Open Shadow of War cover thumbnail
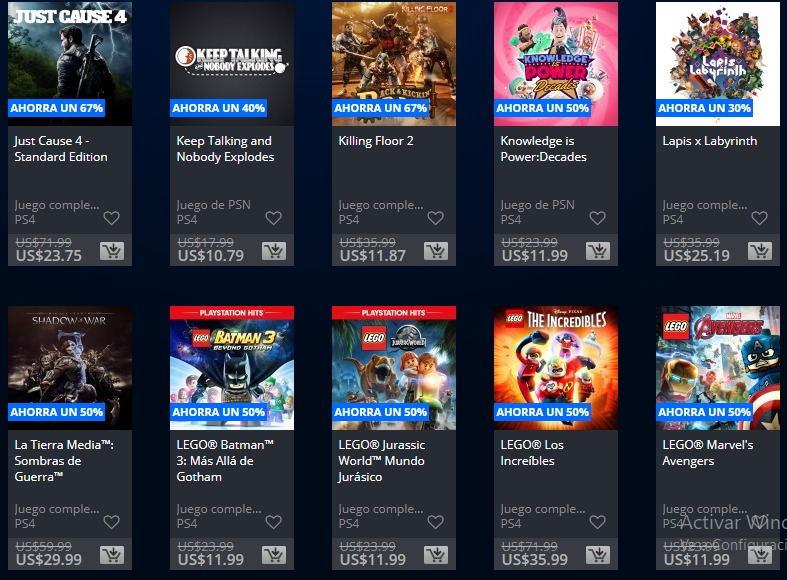787x580 pixels. click(70, 368)
